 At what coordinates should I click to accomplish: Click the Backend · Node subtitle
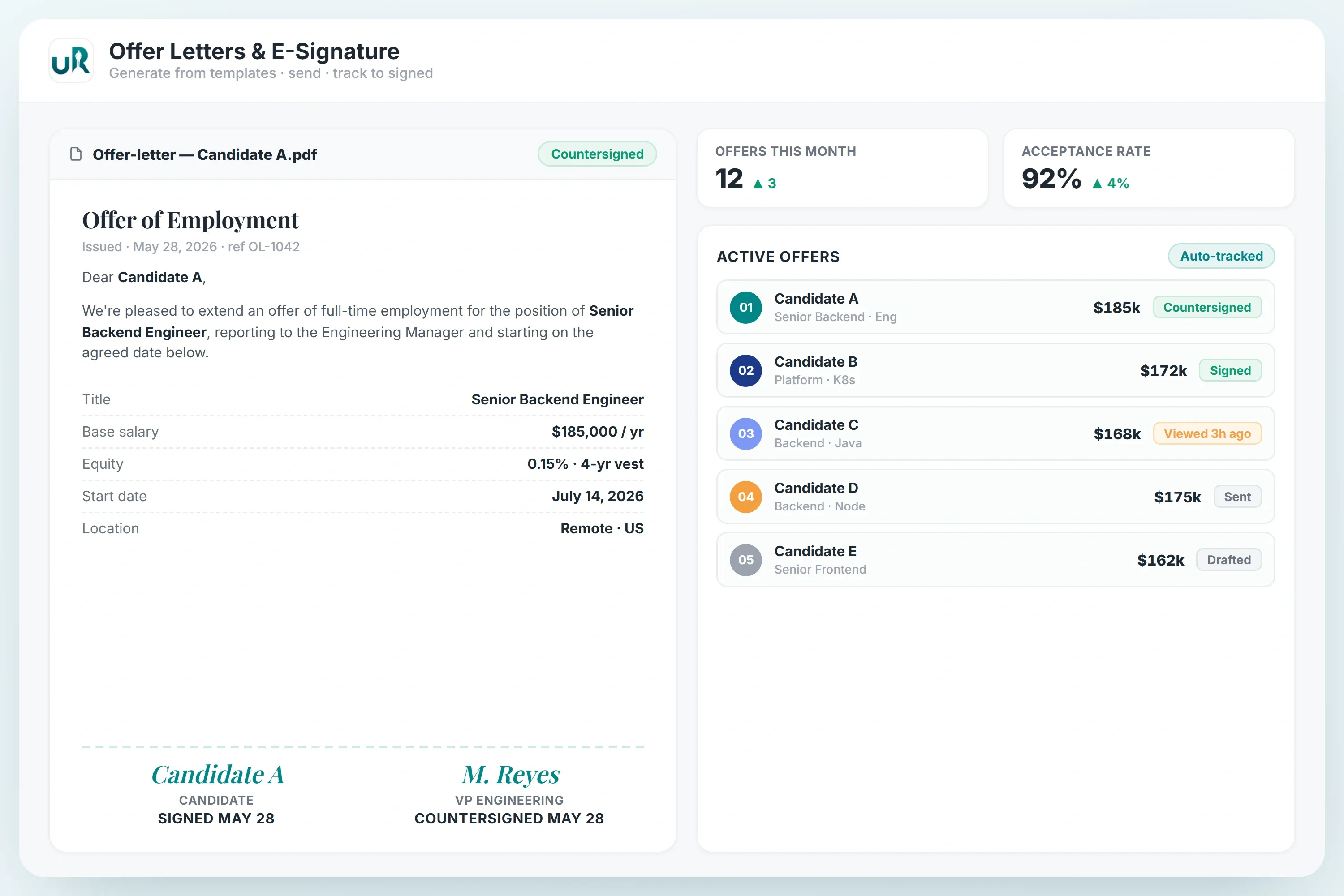coord(820,506)
